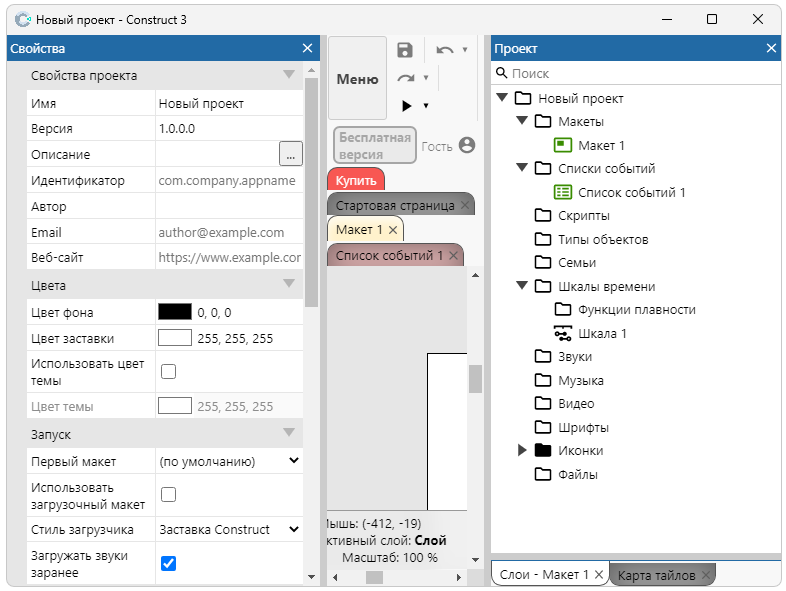The width and height of the screenshot is (786, 591).
Task: Close the Слои - Макет 1 tab
Action: pyautogui.click(x=599, y=575)
